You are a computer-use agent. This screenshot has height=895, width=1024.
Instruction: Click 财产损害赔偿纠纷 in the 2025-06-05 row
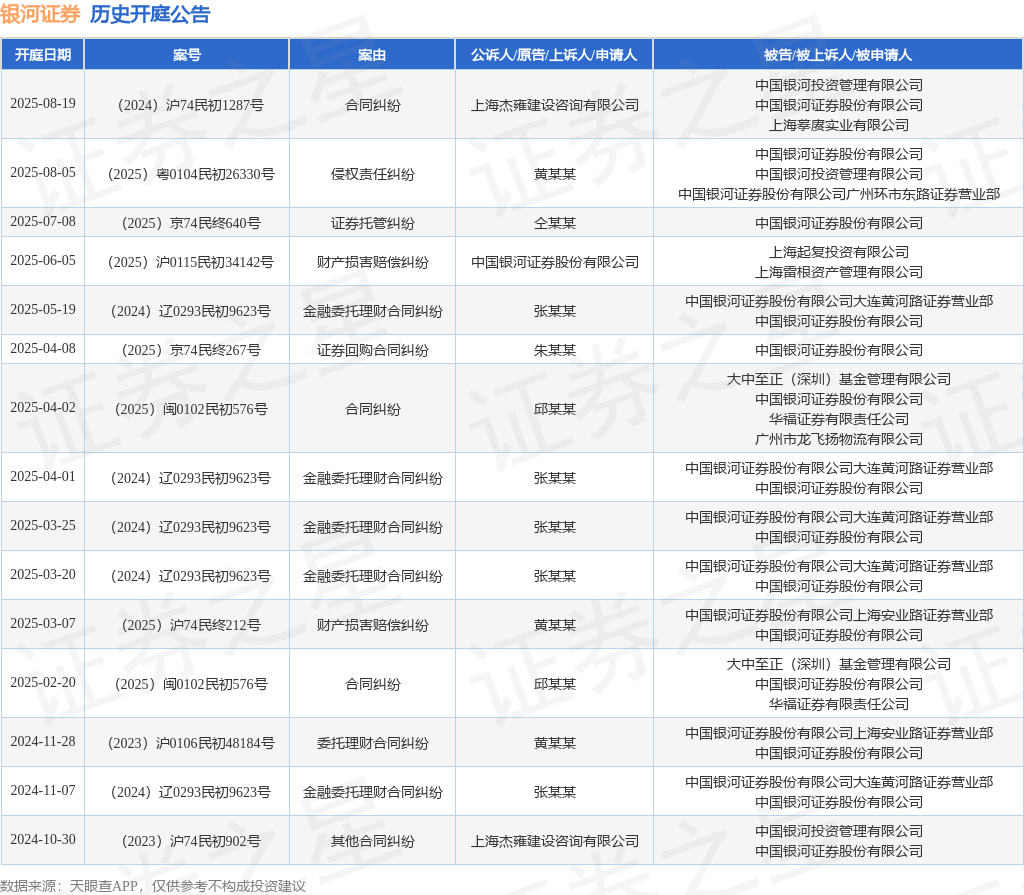[372, 263]
